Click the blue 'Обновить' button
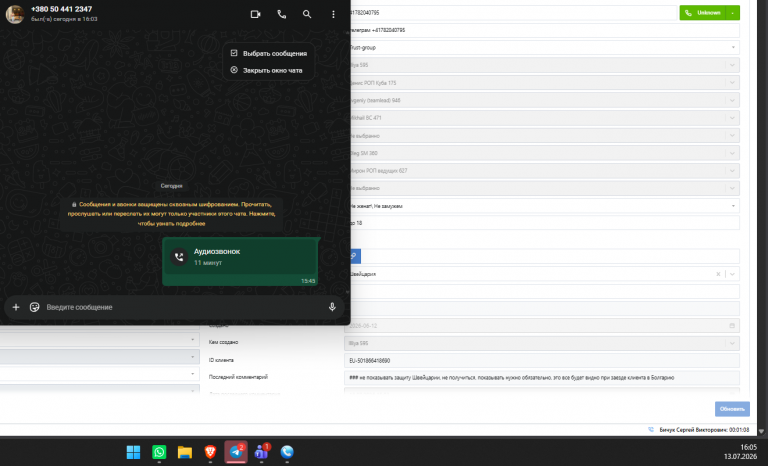The image size is (768, 466). coord(732,409)
